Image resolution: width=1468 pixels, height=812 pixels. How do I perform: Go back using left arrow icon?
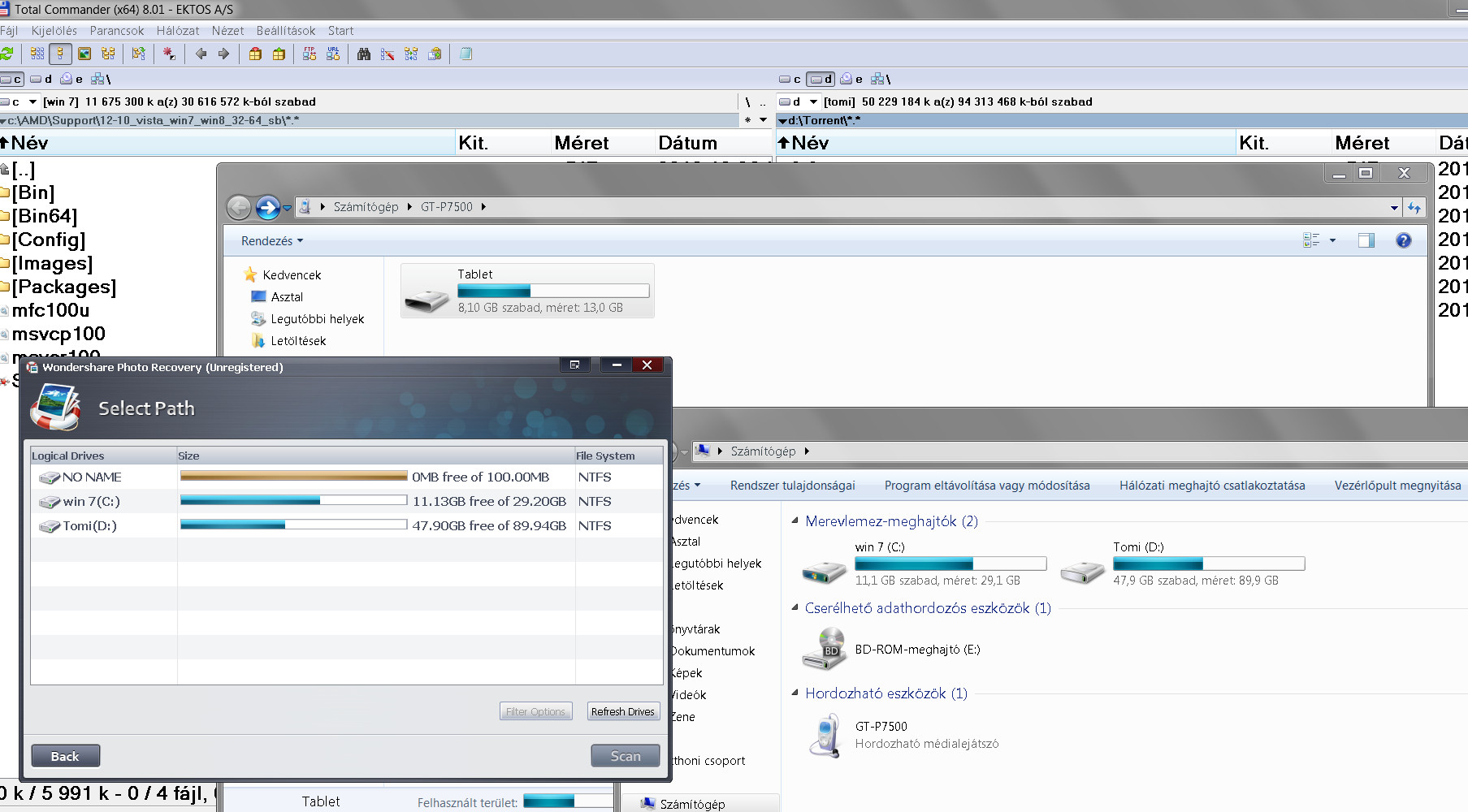tap(201, 54)
